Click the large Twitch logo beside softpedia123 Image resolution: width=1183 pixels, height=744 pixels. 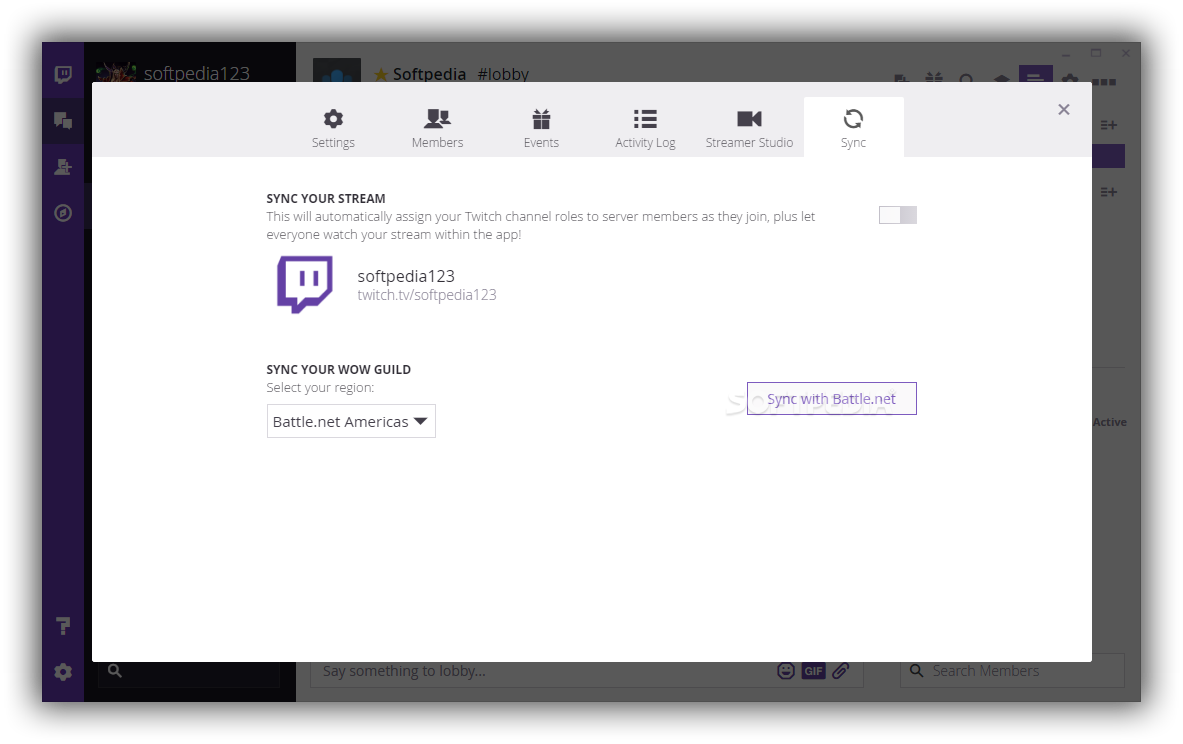[x=305, y=284]
